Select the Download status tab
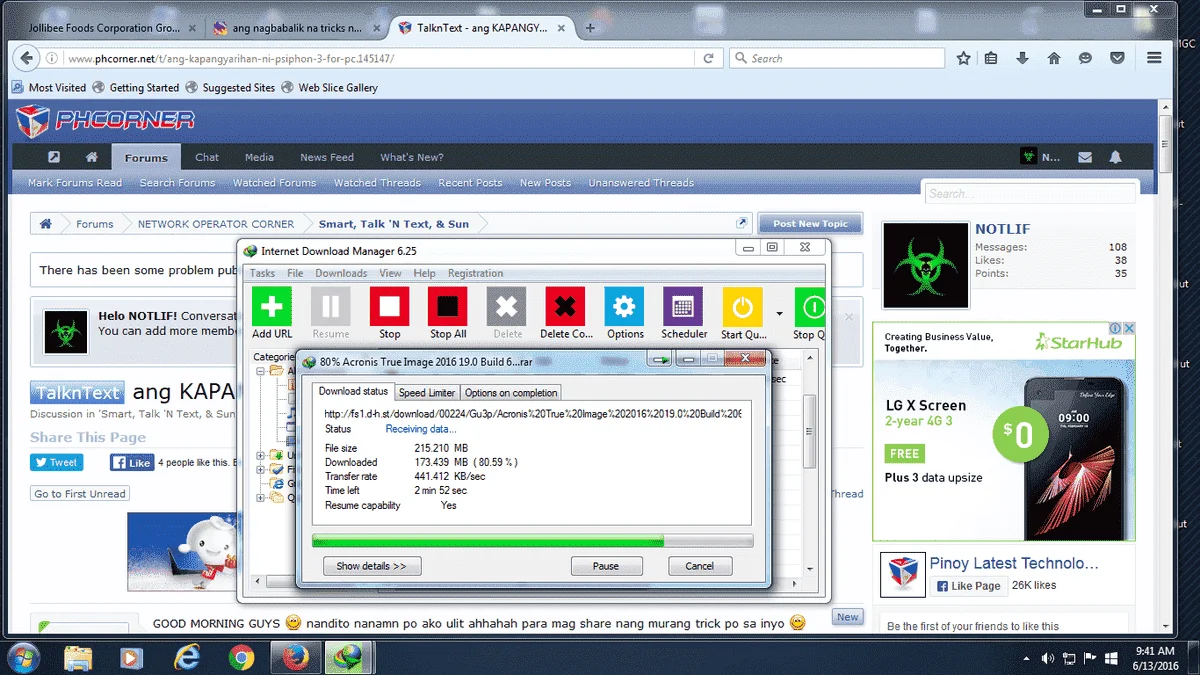Viewport: 1200px width, 675px height. click(x=353, y=391)
